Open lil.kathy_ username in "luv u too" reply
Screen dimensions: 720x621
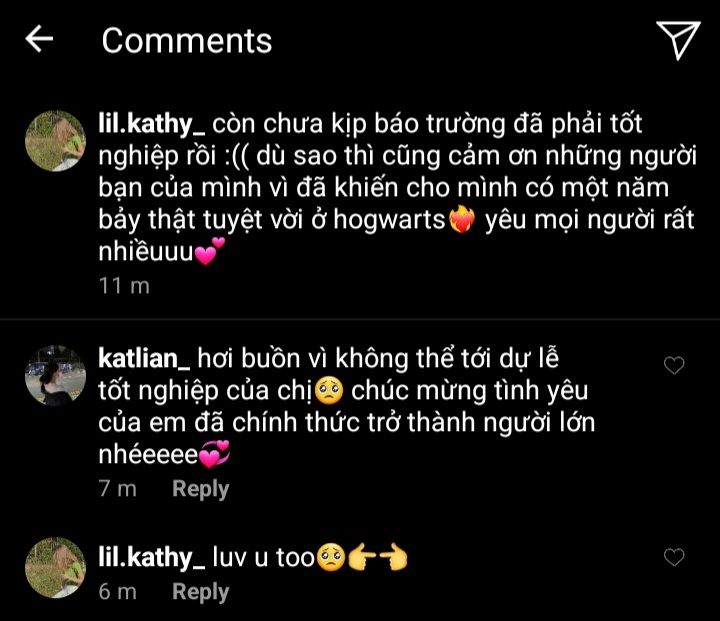152,558
